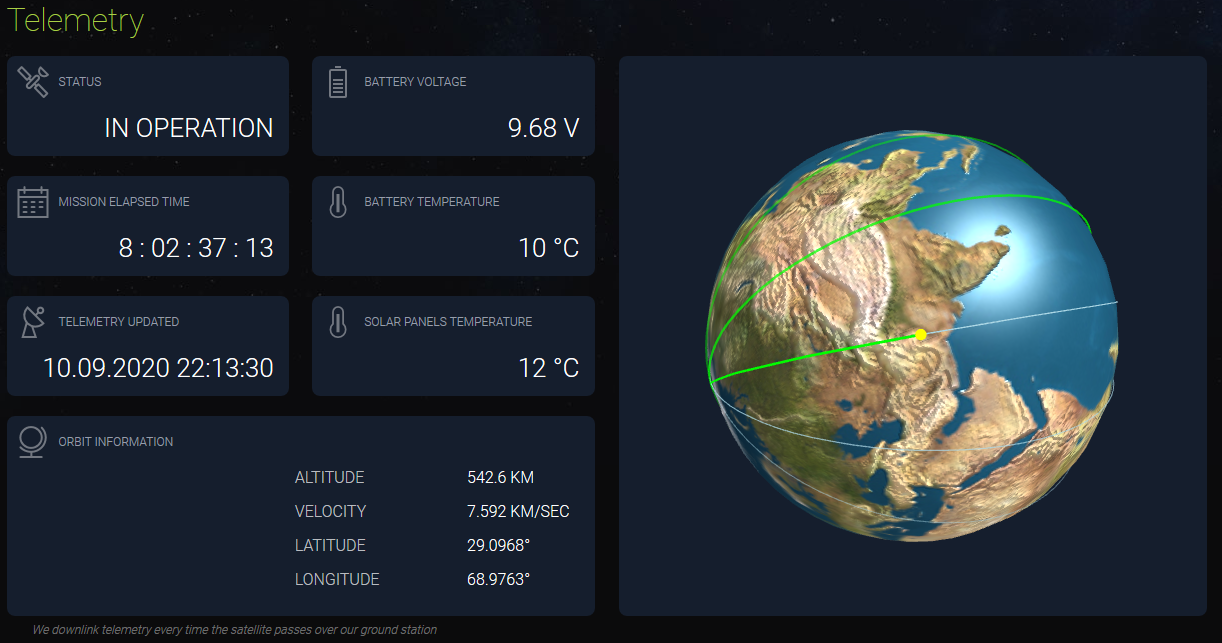Select the Telemetry page heading
This screenshot has height=643, width=1222.
[76, 22]
